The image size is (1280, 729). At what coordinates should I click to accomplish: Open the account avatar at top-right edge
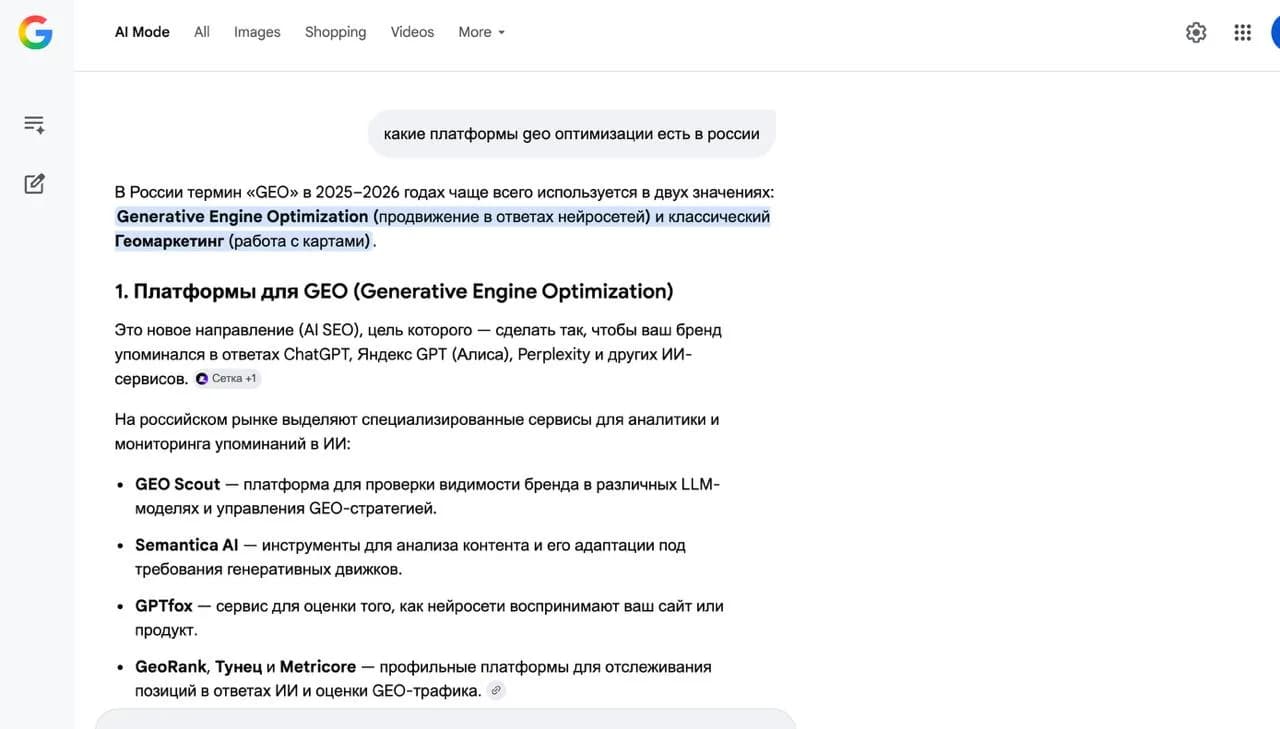click(1275, 32)
